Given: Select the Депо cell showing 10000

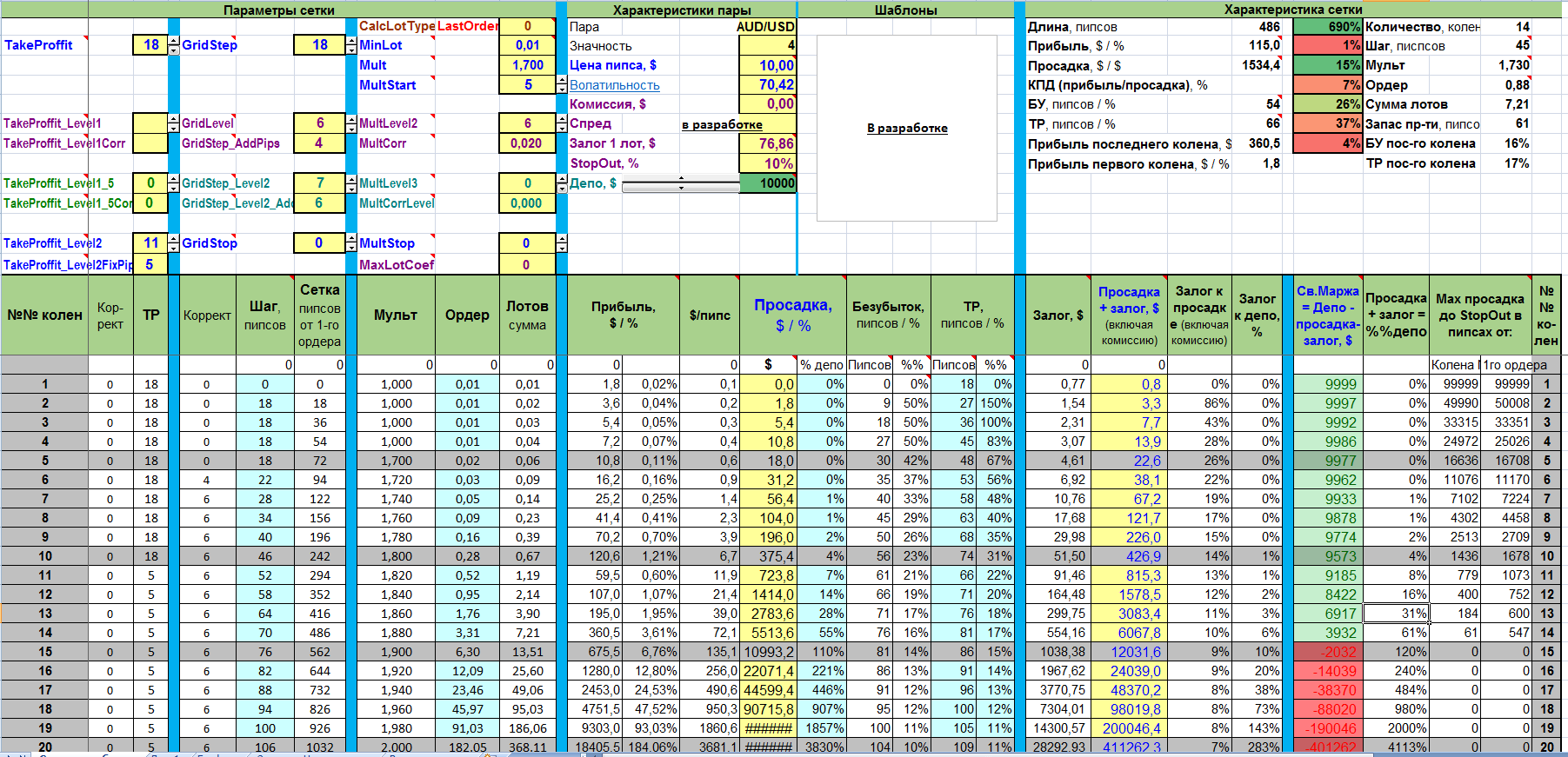Looking at the screenshot, I should pos(767,183).
